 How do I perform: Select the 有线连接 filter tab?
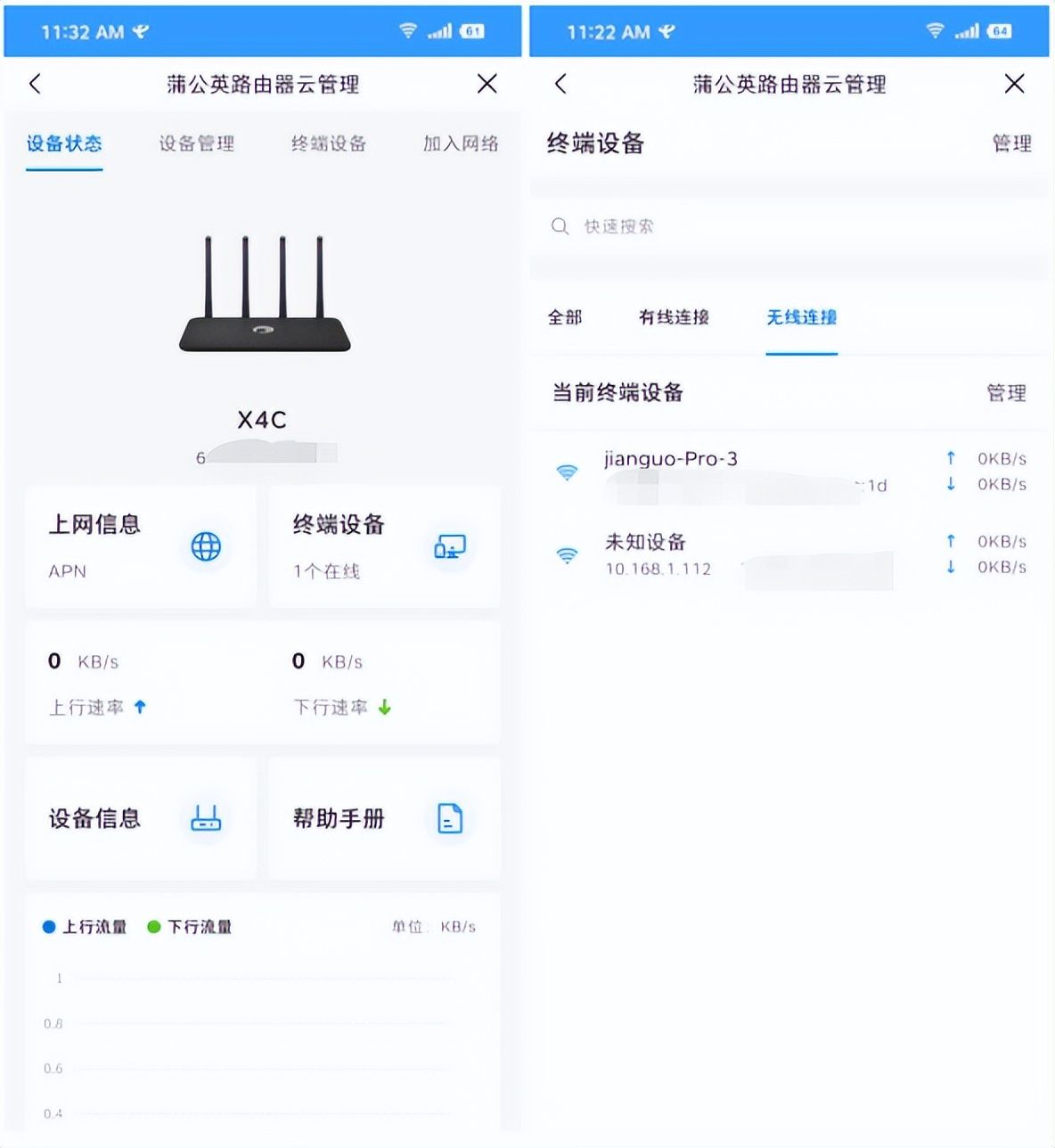(x=674, y=317)
